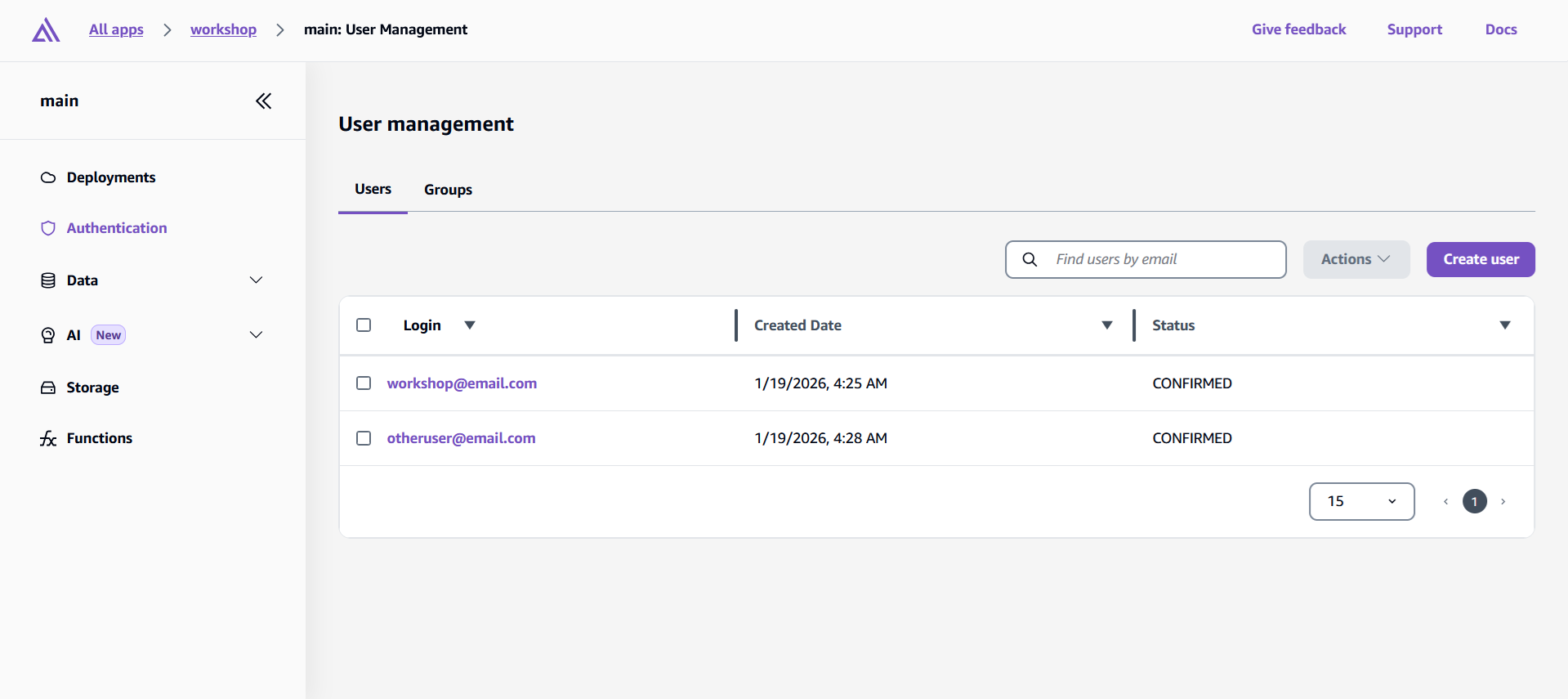Check the workshop@email.com row checkbox
This screenshot has width=1568, height=699.
pos(364,383)
